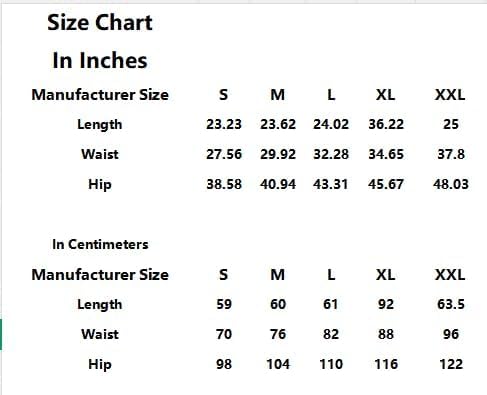Viewport: 487px width, 395px height.
Task: Click the hip value 40.94
Action: click(278, 184)
